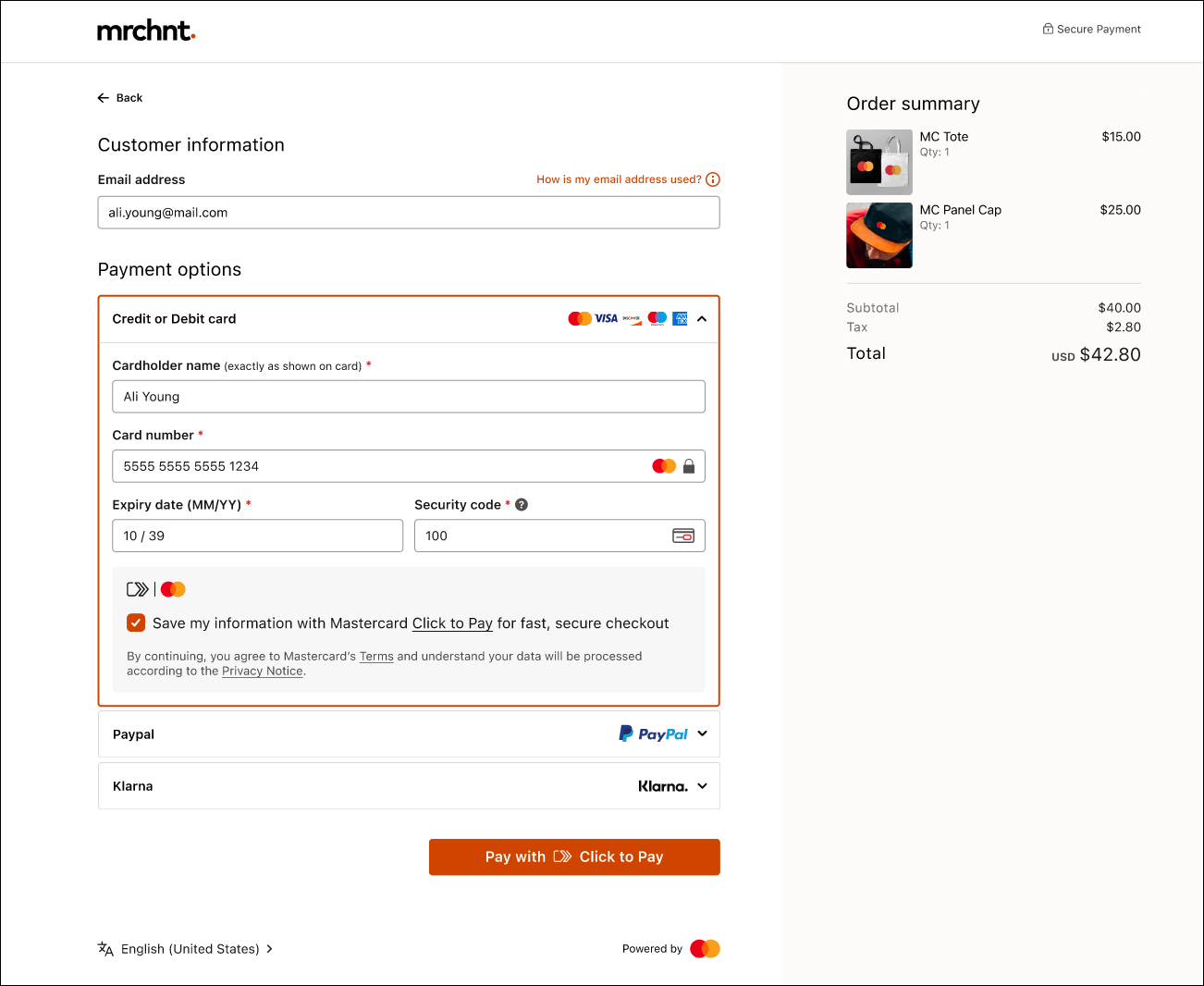This screenshot has height=986, width=1204.
Task: Click the Mastercard logo in the card number field
Action: click(x=664, y=465)
